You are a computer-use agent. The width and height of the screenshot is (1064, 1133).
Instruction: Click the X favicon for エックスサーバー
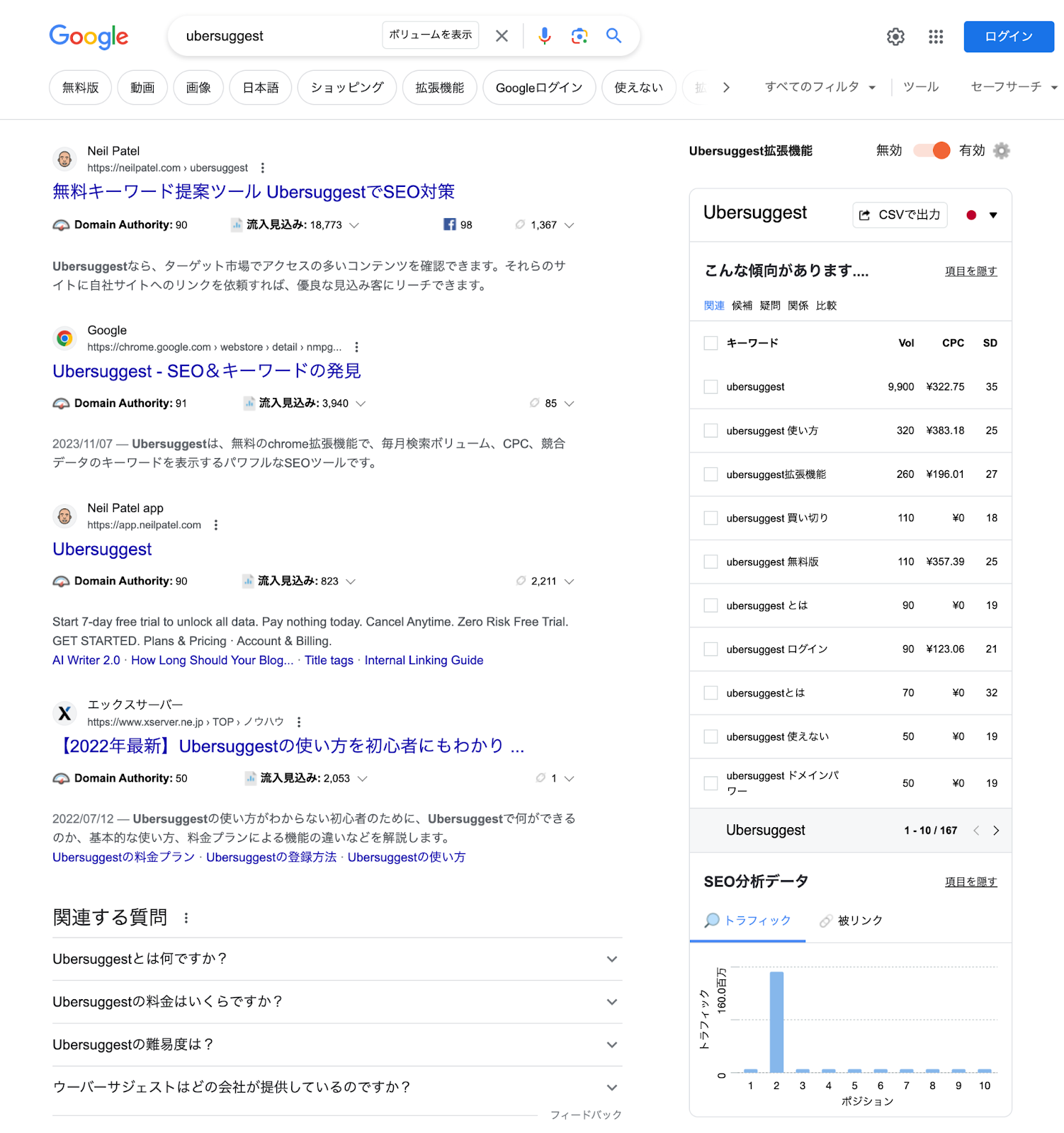[x=64, y=713]
